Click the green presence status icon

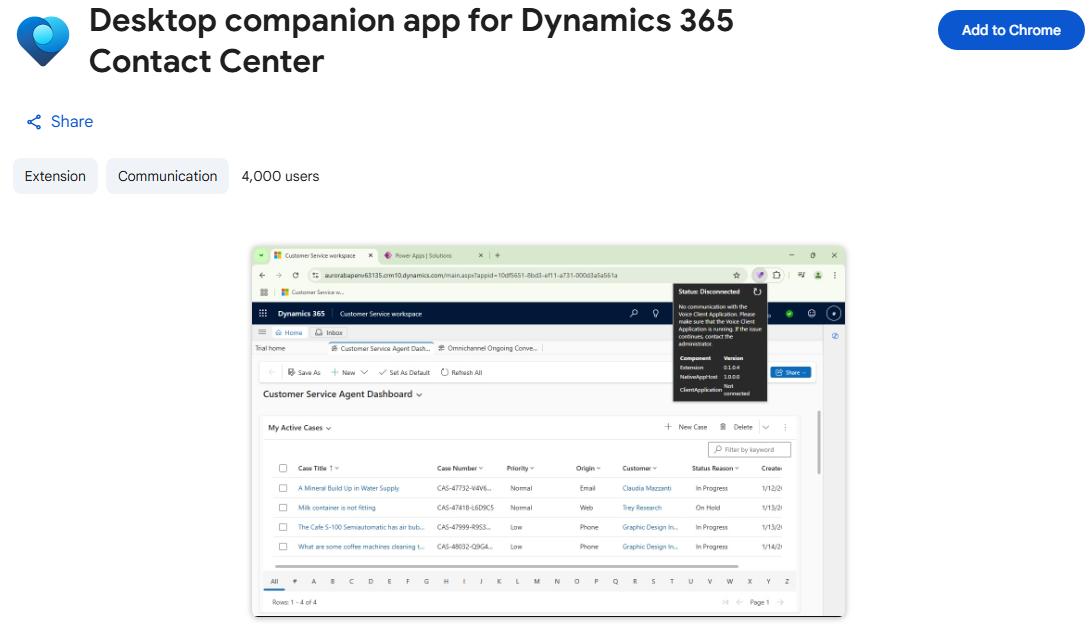pos(789,314)
